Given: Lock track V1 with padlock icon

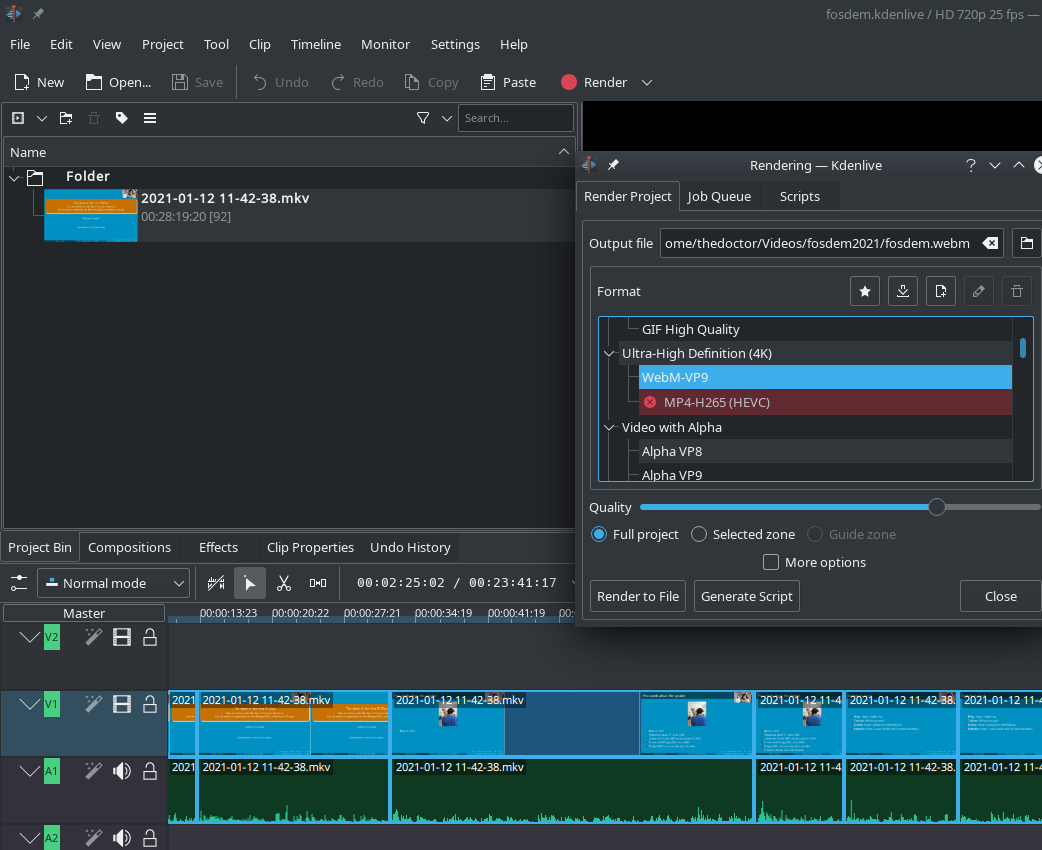Looking at the screenshot, I should coord(150,705).
